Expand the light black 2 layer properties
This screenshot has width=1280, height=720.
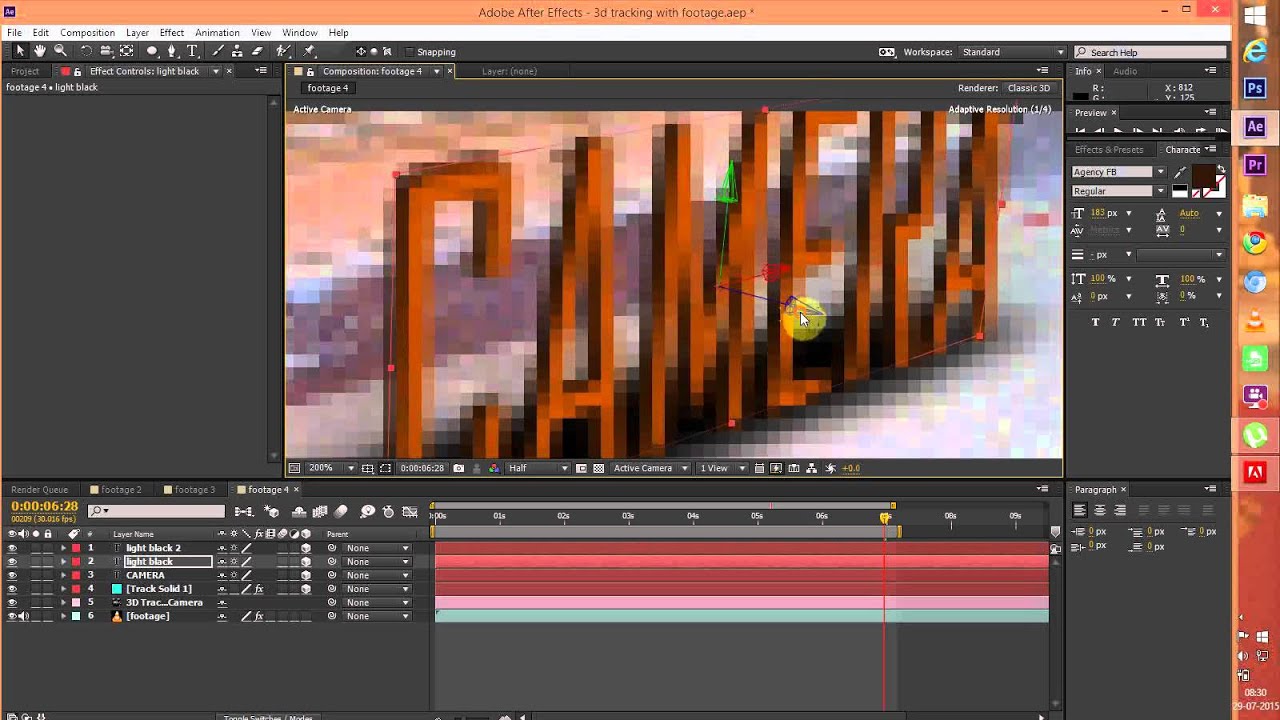point(63,548)
